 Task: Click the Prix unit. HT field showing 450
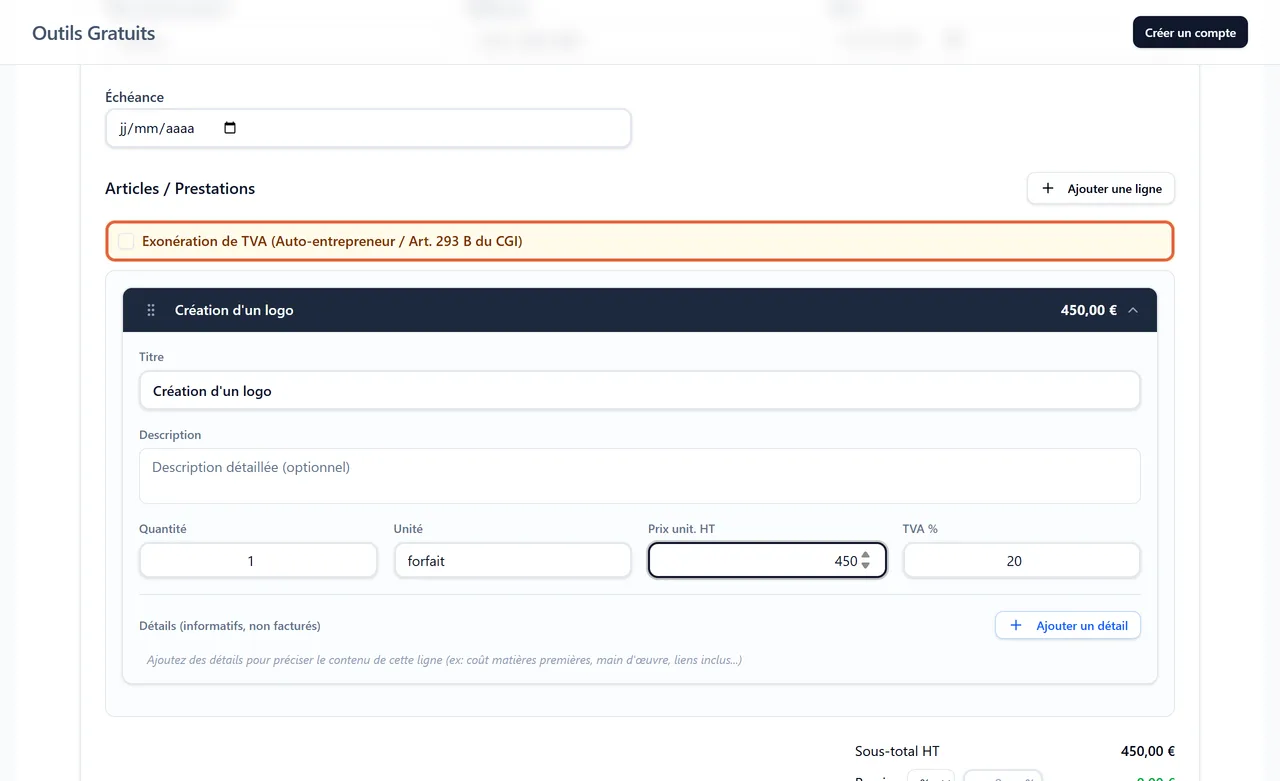pos(767,561)
